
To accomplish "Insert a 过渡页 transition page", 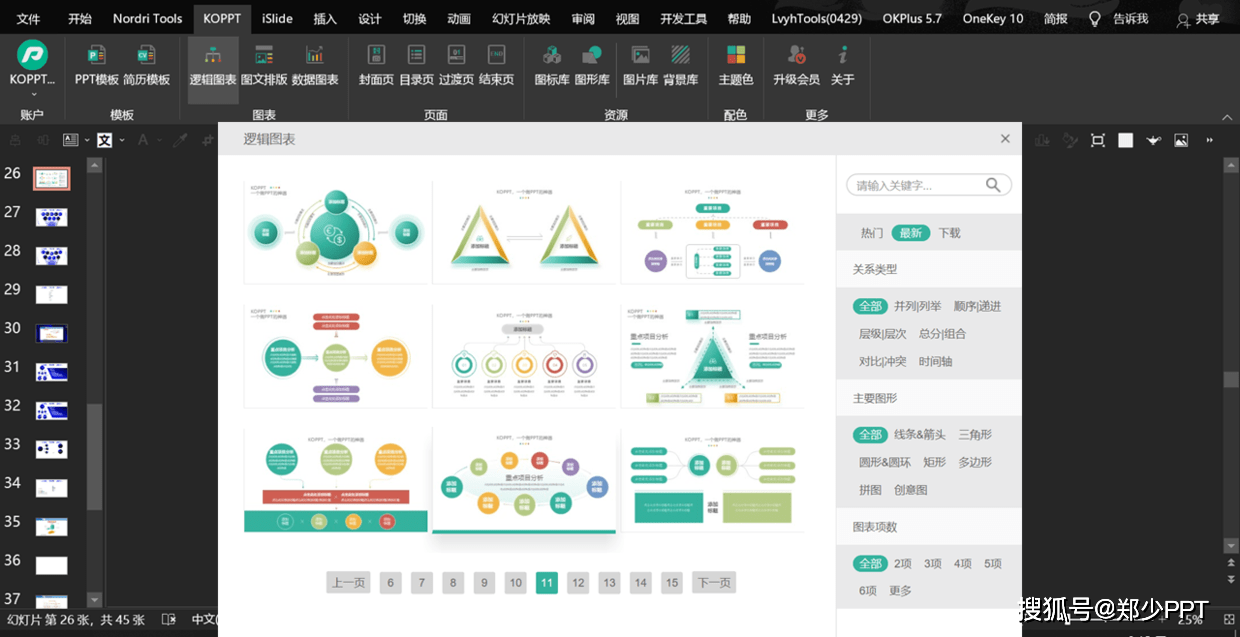I will 456,64.
